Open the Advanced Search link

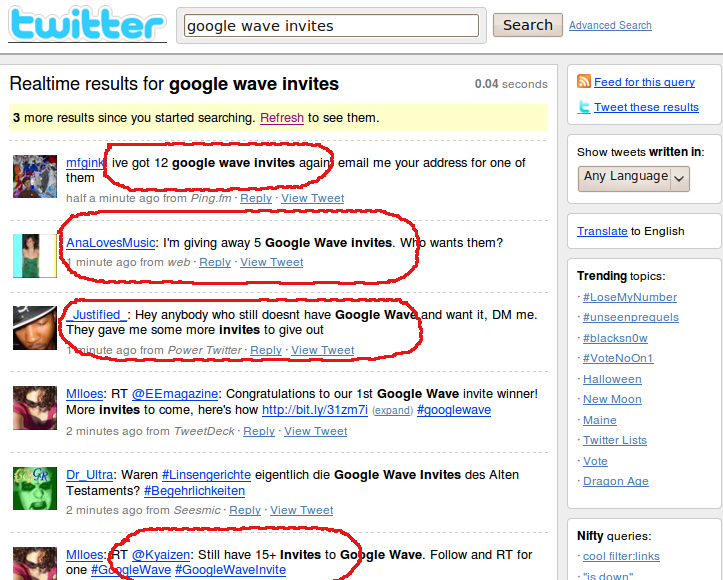[x=610, y=26]
